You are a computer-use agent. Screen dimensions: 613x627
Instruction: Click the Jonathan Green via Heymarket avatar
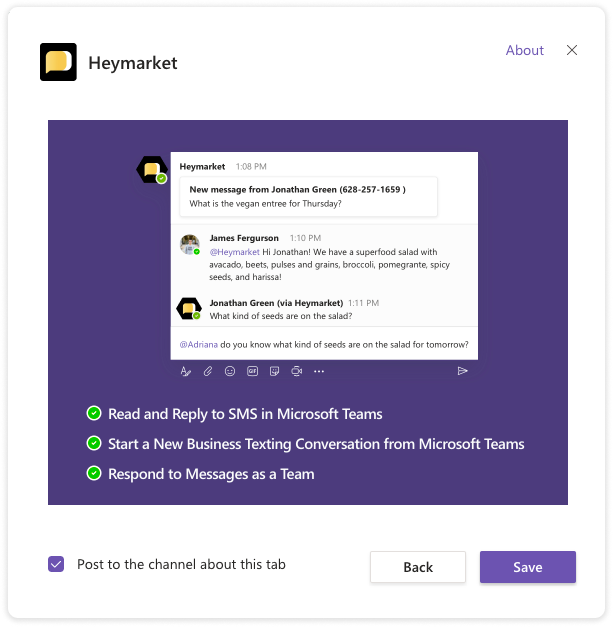click(189, 309)
